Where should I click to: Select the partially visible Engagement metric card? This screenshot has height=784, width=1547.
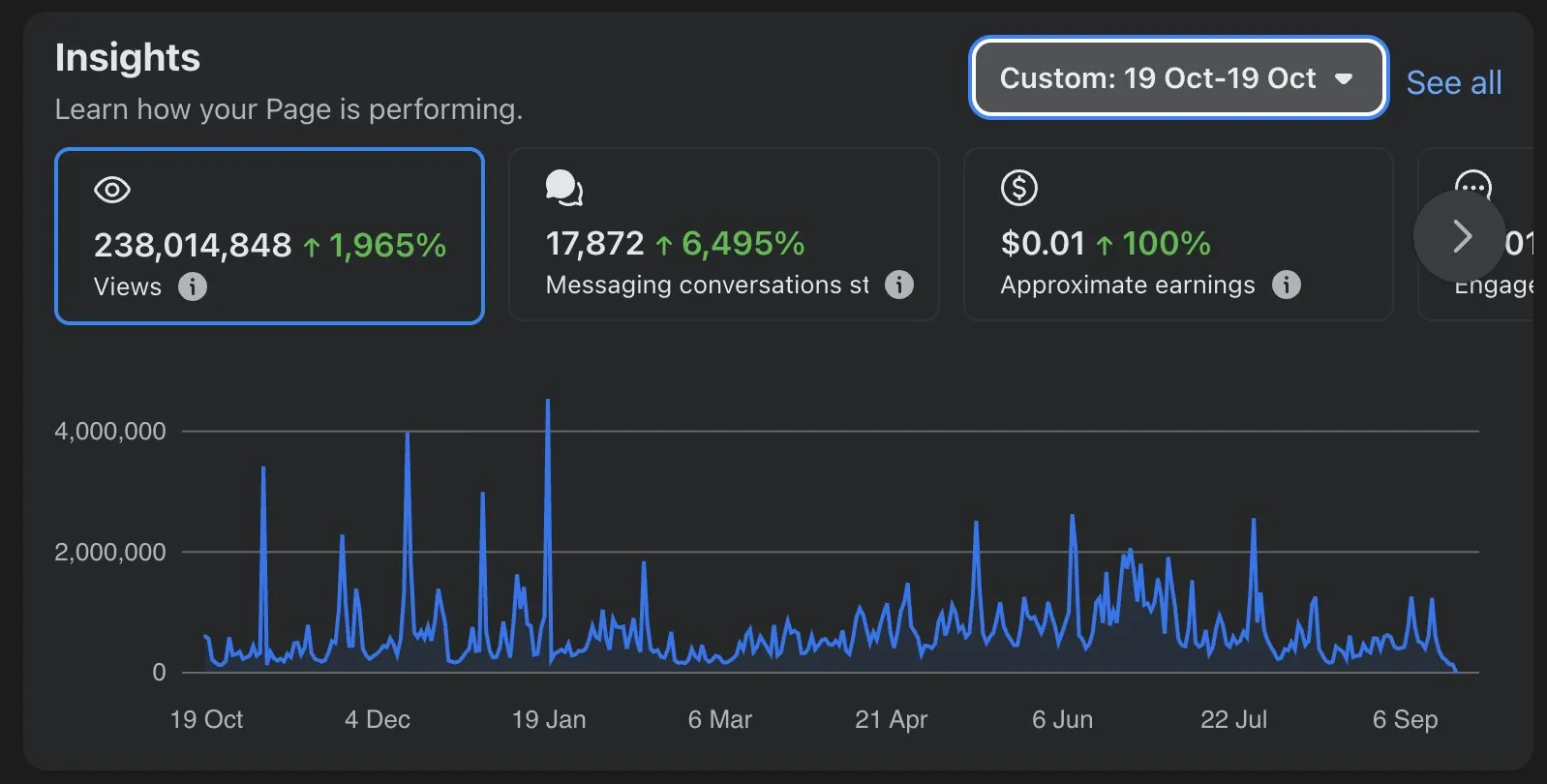click(1475, 234)
